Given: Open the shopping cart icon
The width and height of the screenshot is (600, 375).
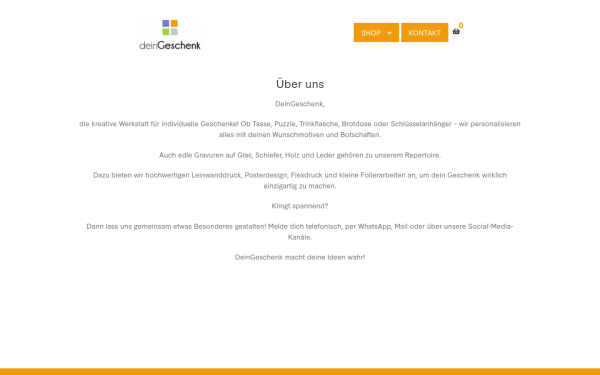Looking at the screenshot, I should click(456, 32).
